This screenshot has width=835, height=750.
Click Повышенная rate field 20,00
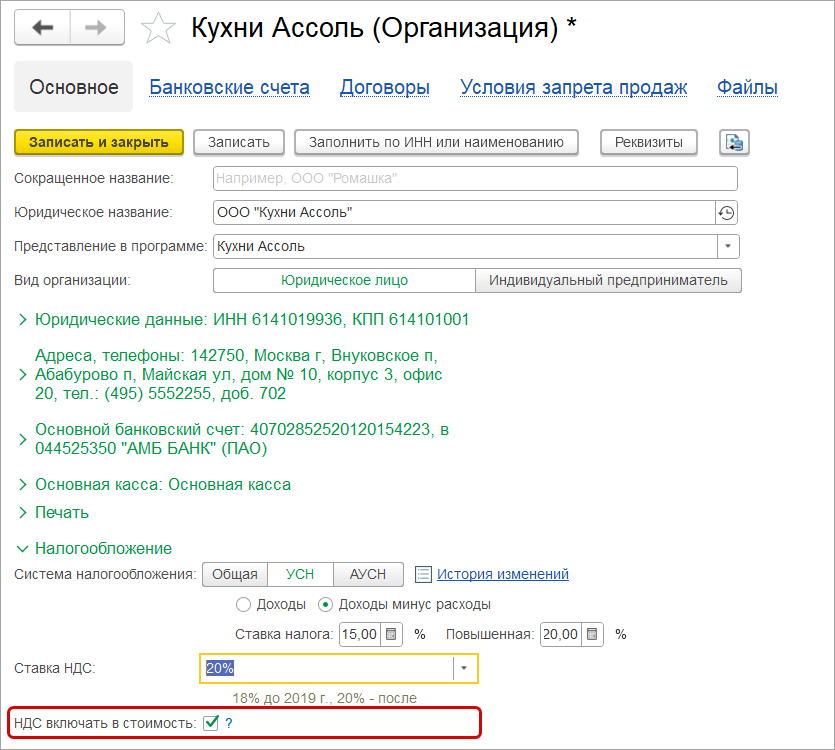(x=561, y=634)
